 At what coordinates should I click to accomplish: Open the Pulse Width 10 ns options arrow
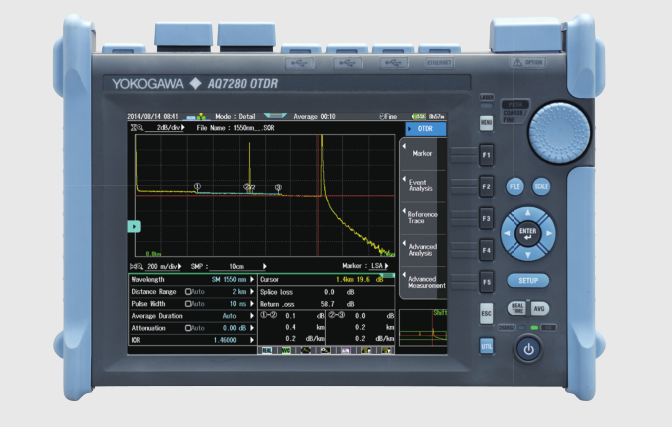pos(252,304)
